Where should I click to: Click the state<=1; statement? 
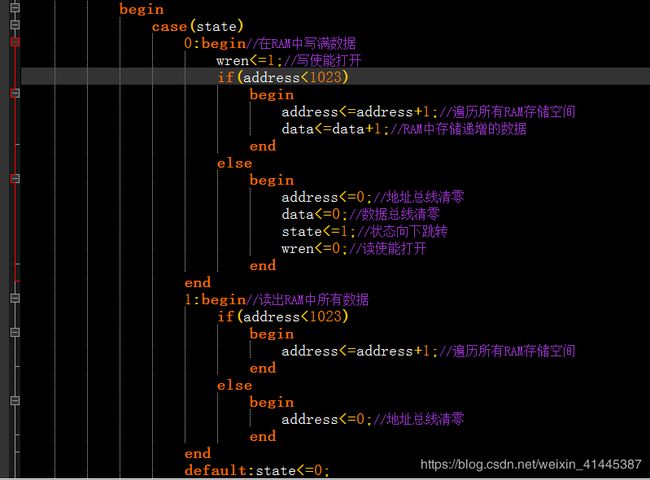(x=318, y=231)
